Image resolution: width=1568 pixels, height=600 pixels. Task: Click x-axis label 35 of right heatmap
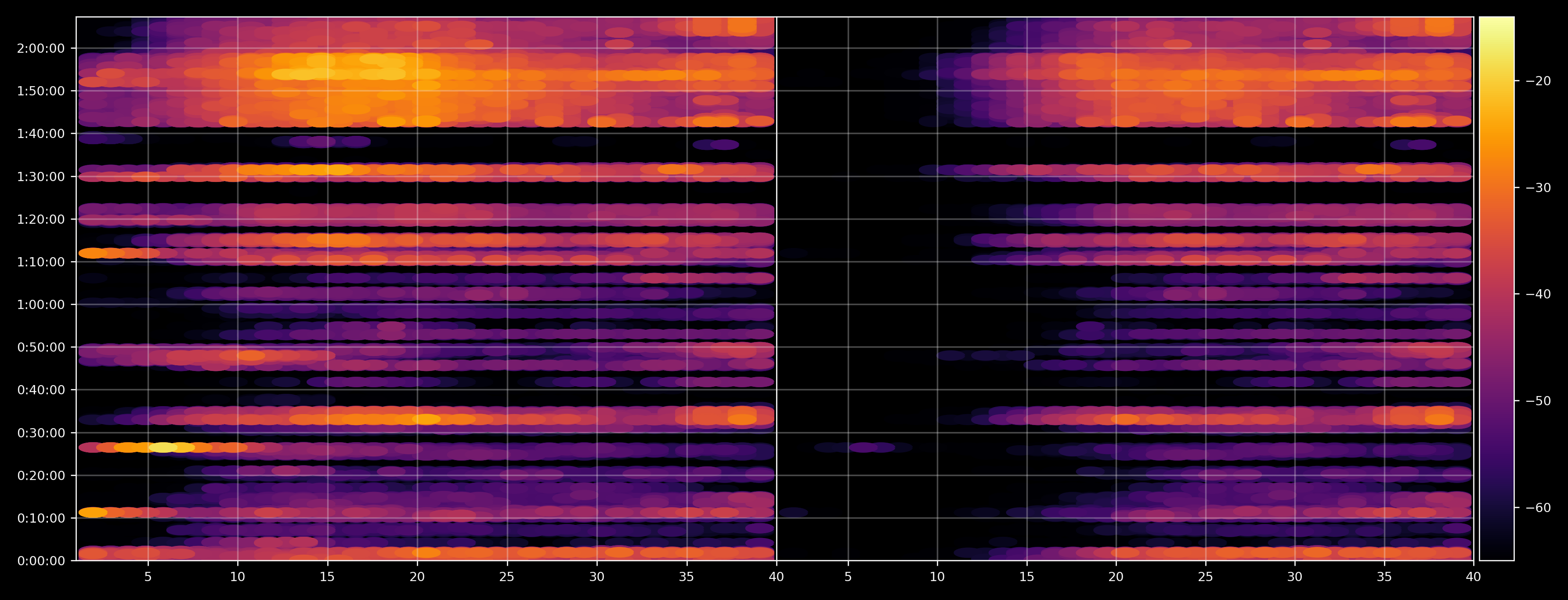[1384, 577]
